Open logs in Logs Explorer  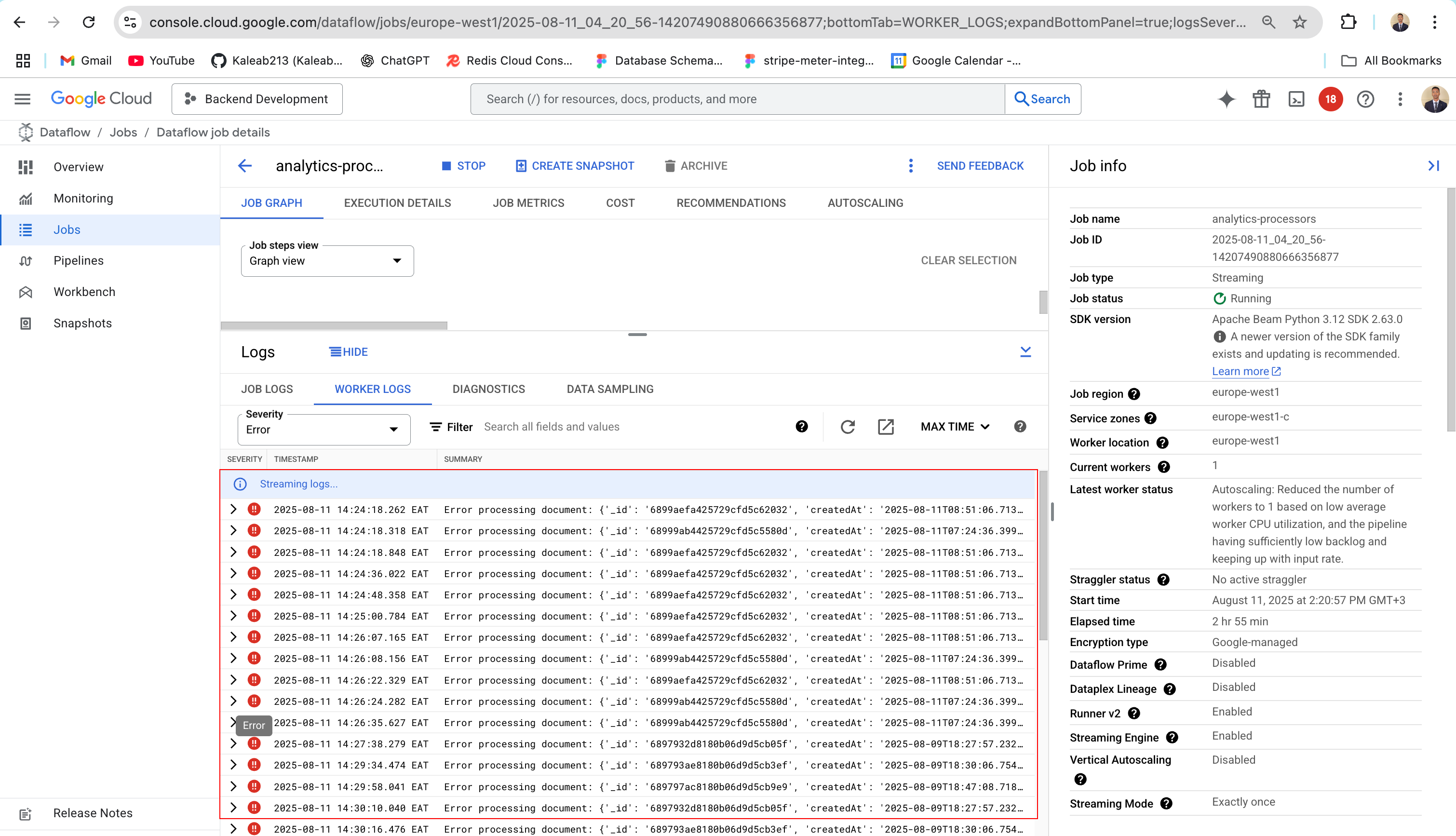click(886, 427)
